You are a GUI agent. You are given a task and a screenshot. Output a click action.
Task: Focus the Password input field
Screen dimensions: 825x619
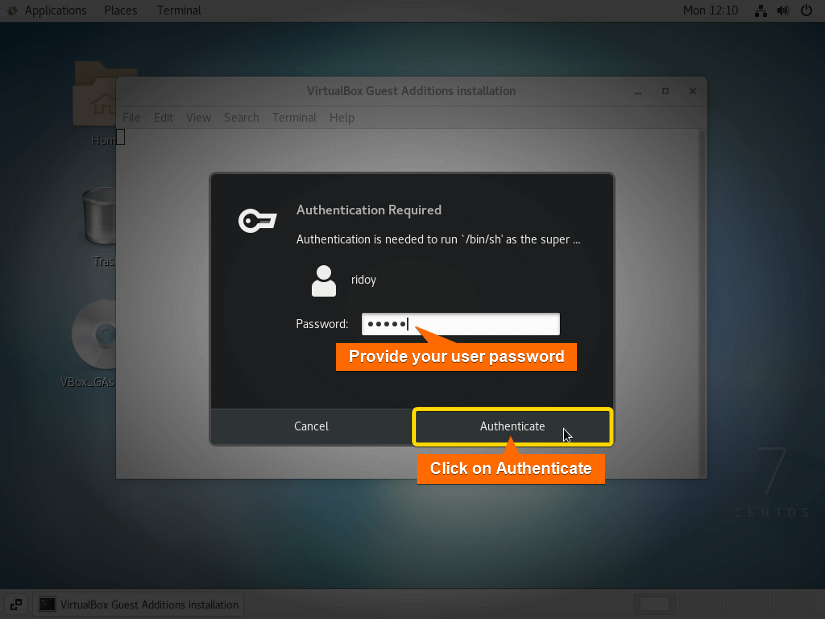click(x=461, y=324)
